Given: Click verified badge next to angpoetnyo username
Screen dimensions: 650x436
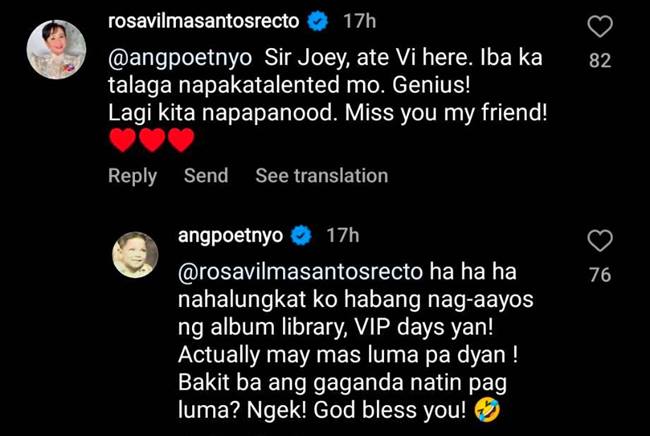Looking at the screenshot, I should pos(301,236).
